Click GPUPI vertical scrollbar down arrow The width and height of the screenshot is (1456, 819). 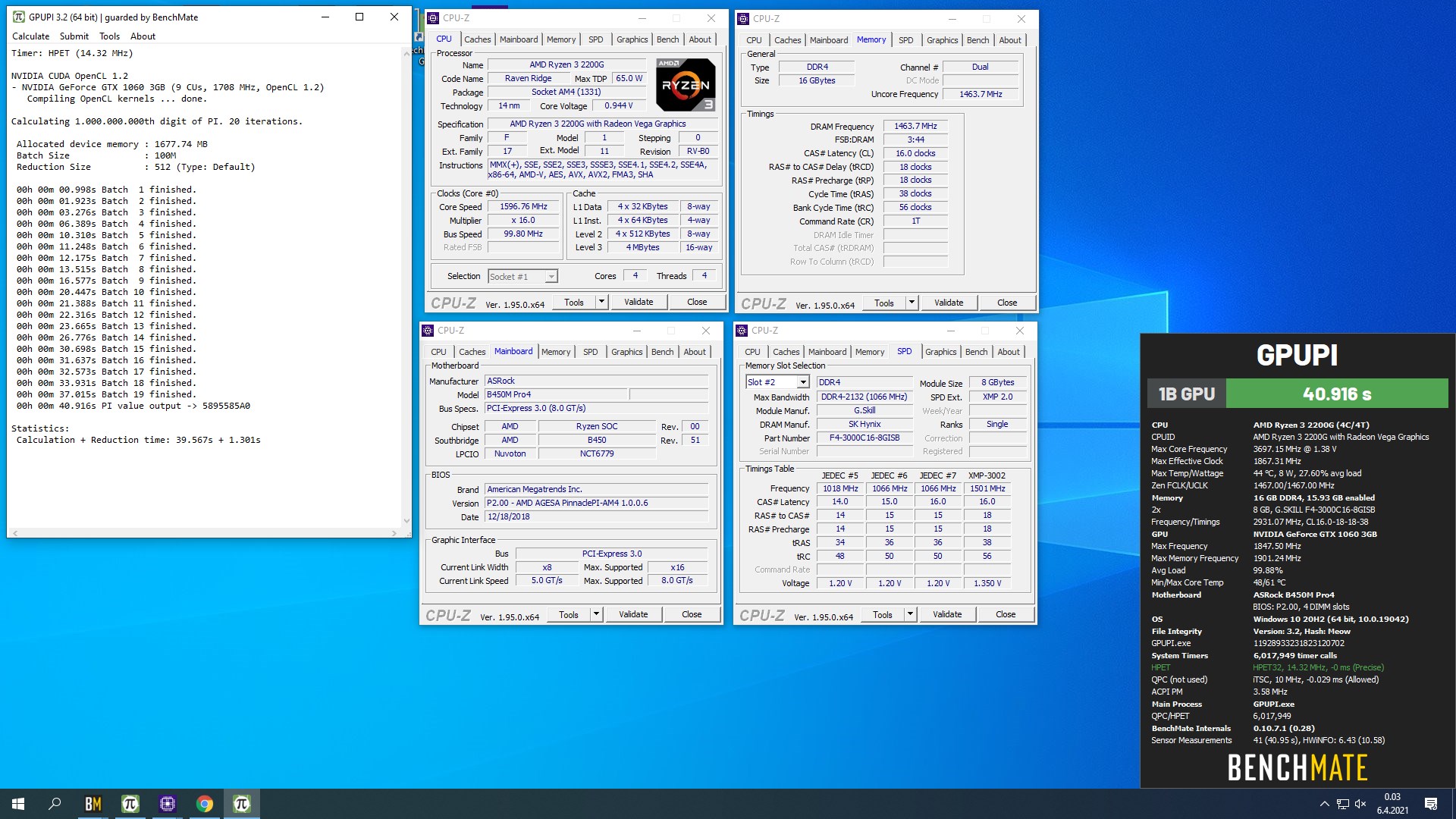(406, 521)
